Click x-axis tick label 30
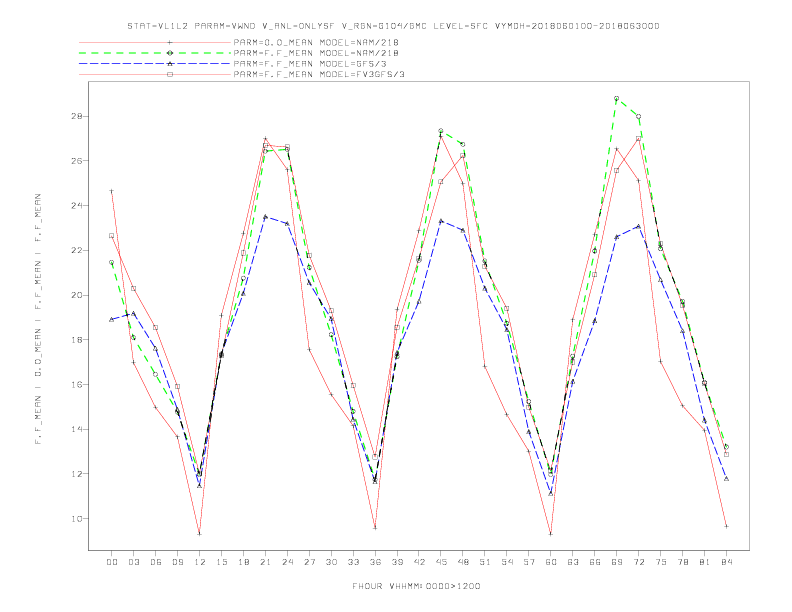The image size is (792, 612). [331, 562]
